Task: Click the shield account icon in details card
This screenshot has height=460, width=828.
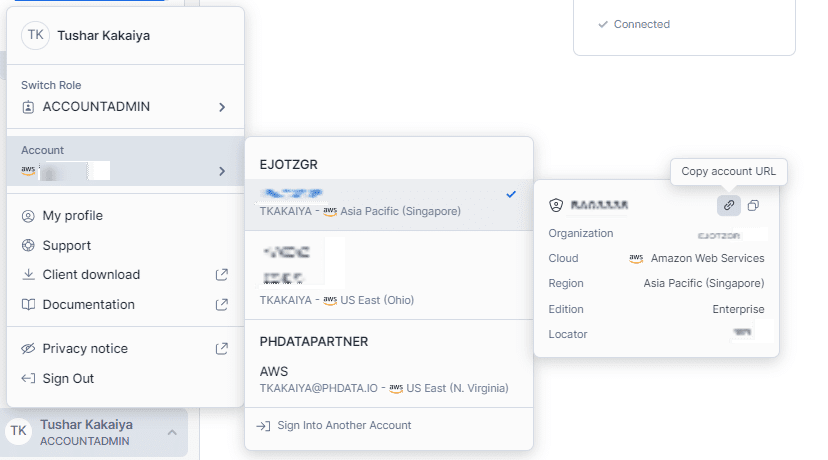Action: (x=556, y=205)
